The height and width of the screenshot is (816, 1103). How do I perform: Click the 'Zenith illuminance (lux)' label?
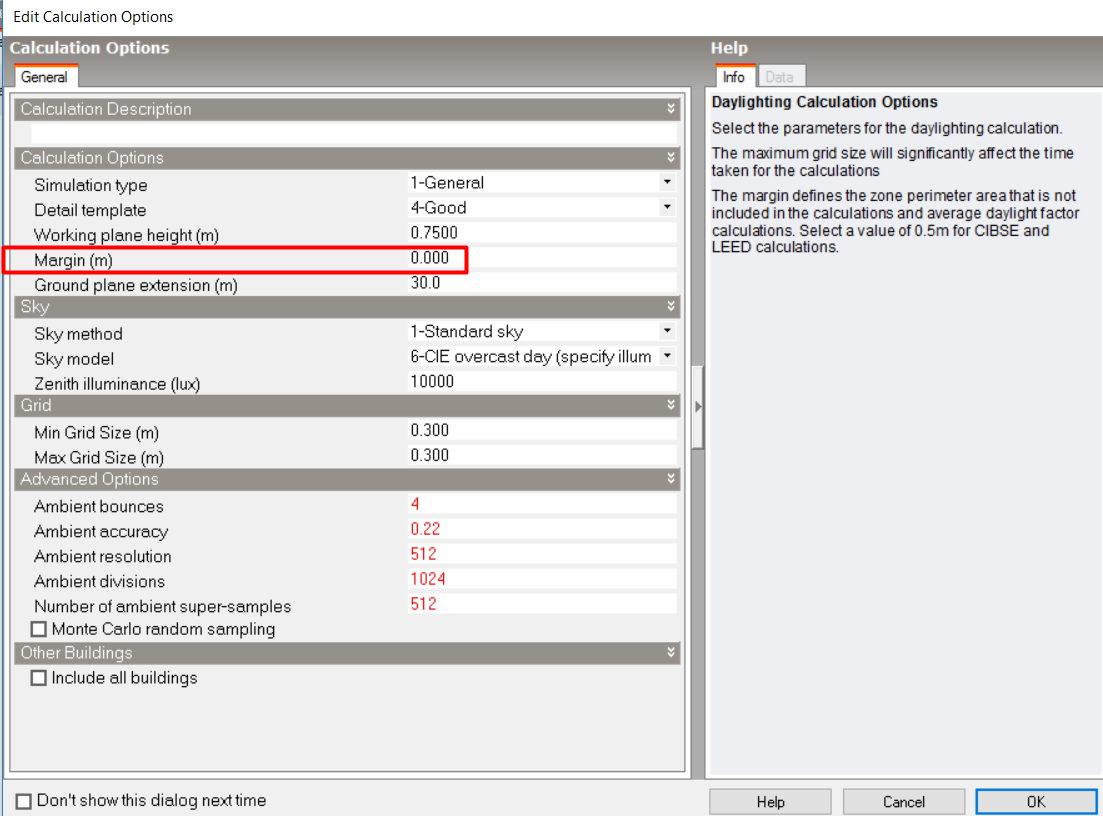tap(117, 384)
